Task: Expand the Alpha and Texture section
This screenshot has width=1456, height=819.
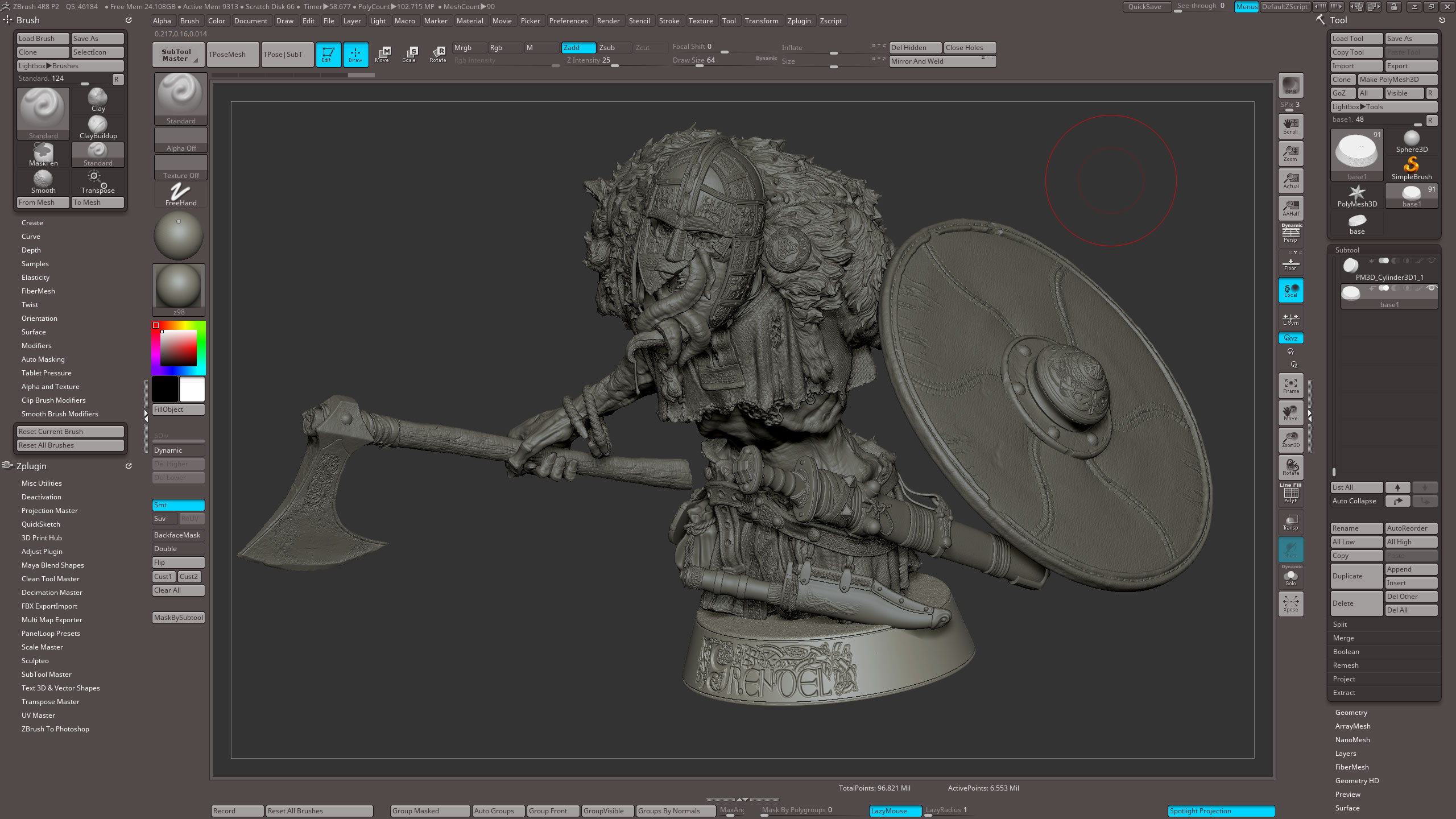Action: 51,387
